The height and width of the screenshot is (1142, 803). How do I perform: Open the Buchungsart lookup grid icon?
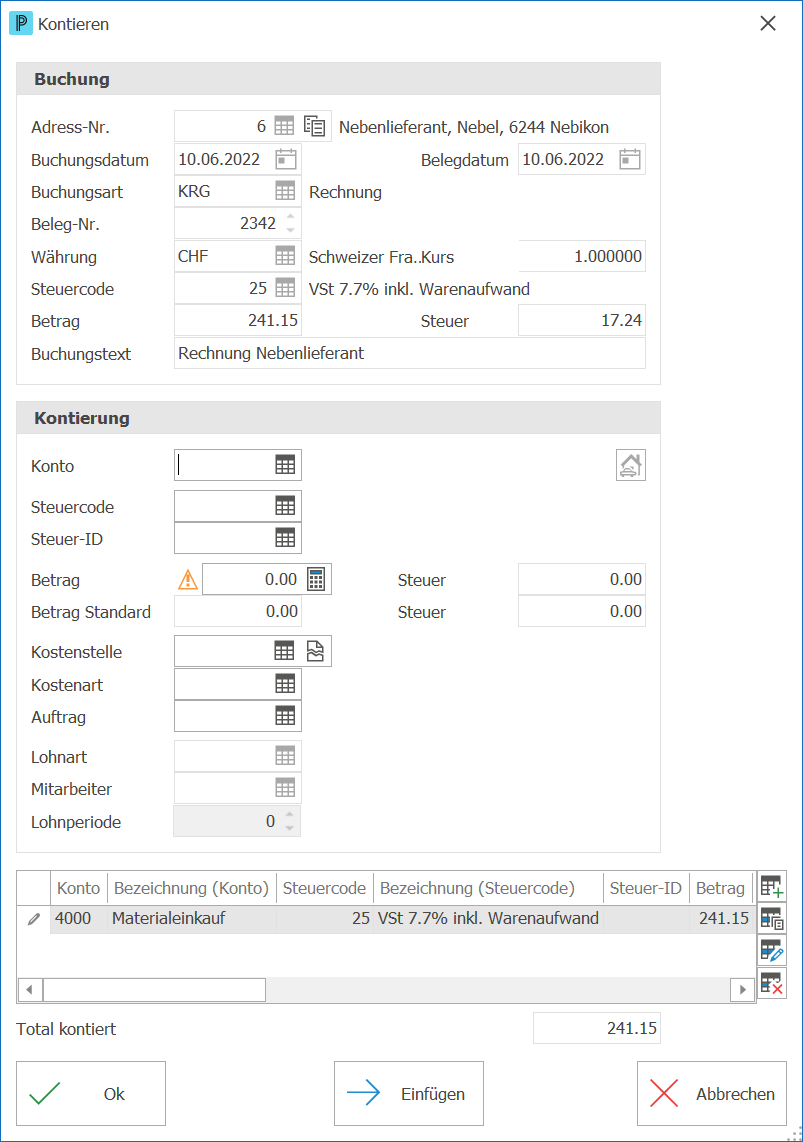pos(285,192)
